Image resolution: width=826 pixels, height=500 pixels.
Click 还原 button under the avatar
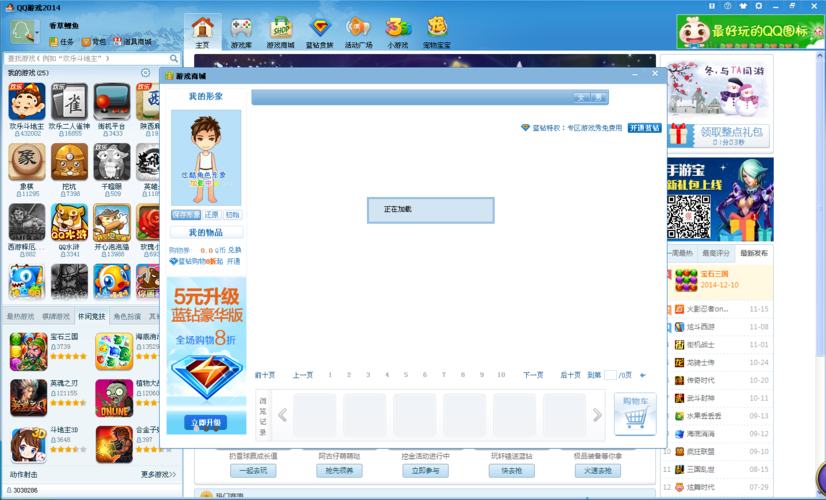click(211, 214)
